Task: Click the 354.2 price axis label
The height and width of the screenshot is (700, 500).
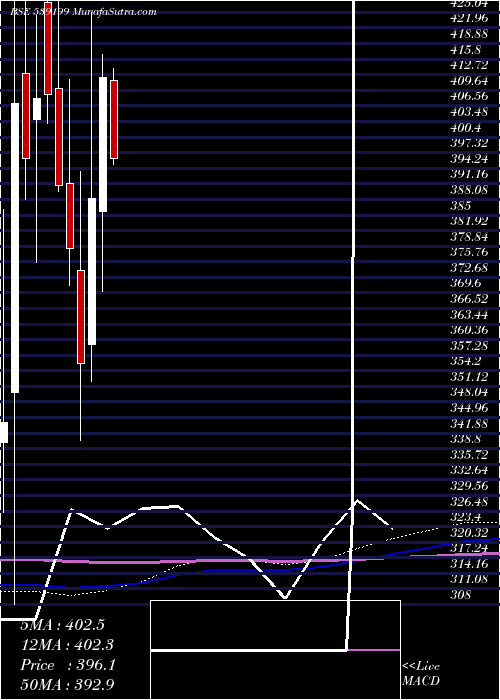Action: point(465,361)
